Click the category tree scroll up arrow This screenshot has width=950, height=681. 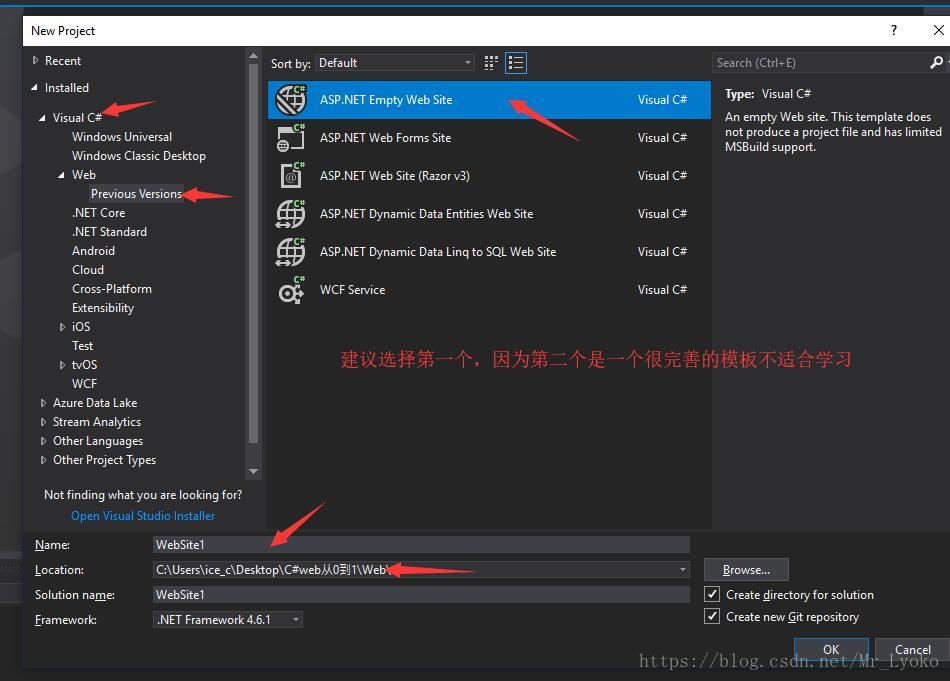click(254, 56)
